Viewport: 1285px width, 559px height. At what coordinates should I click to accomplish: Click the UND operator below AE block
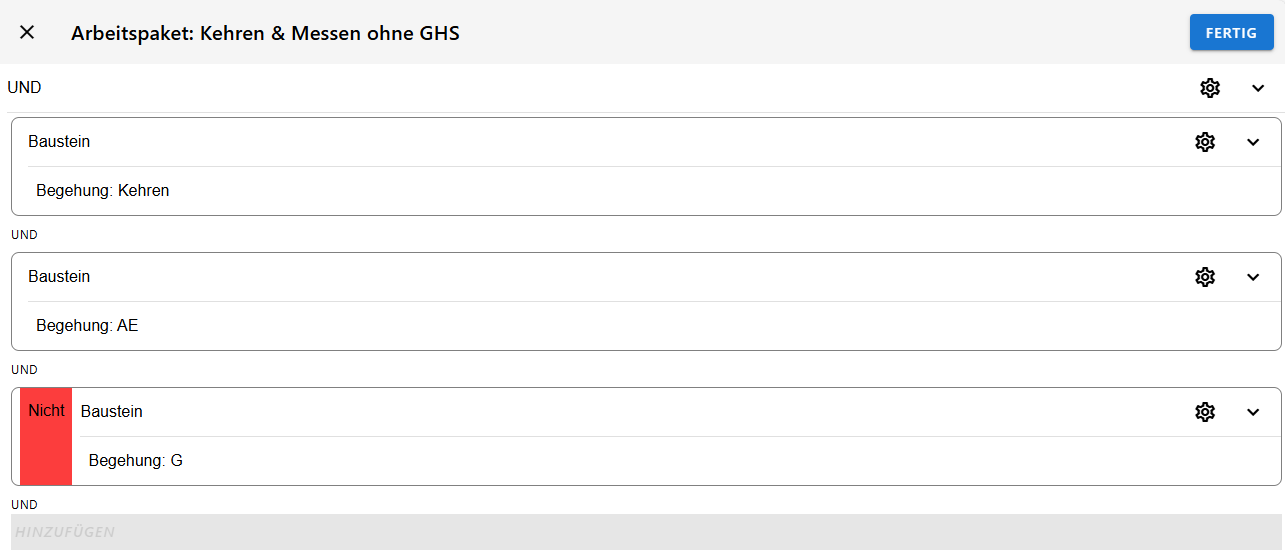24,370
